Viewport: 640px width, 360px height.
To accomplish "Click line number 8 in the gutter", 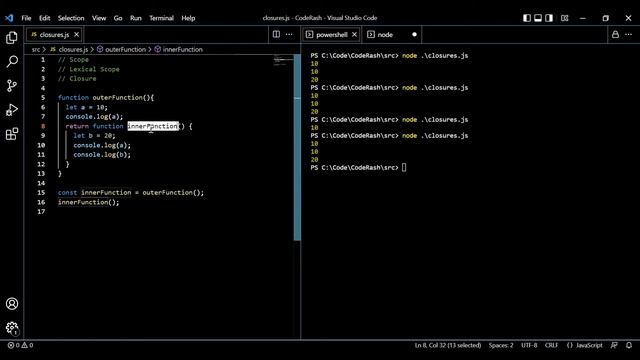I will coord(43,126).
